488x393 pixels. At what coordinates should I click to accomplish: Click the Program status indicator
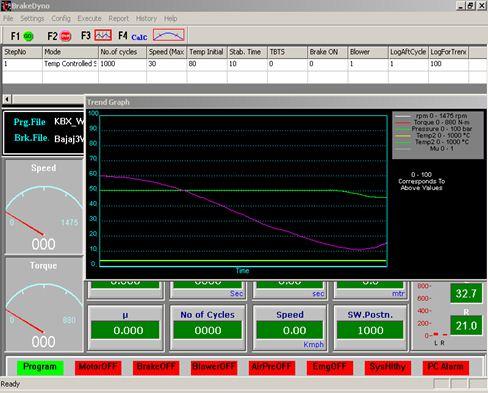(40, 367)
